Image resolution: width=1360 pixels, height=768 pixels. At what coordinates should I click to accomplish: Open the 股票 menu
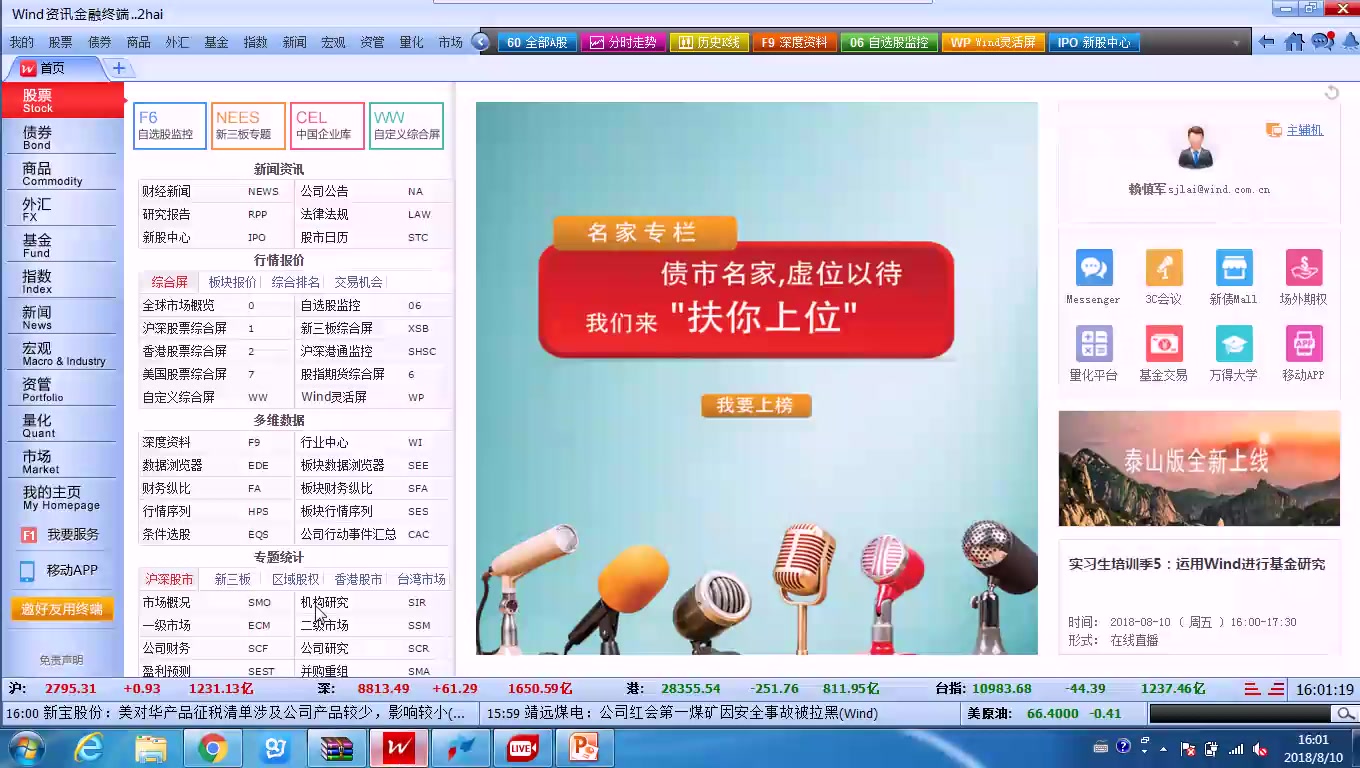point(61,42)
